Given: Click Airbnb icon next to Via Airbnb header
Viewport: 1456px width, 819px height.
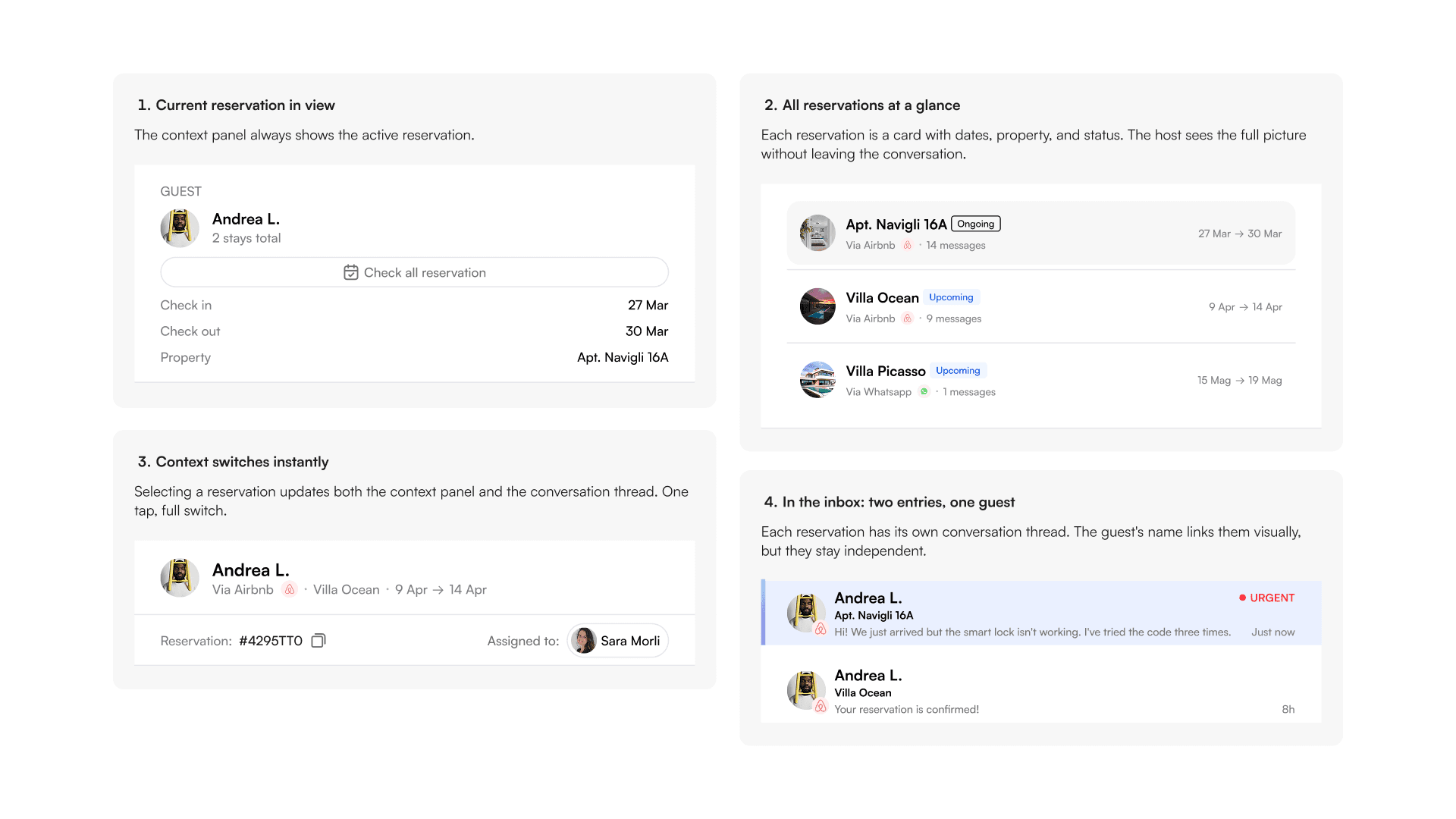Looking at the screenshot, I should pos(289,590).
